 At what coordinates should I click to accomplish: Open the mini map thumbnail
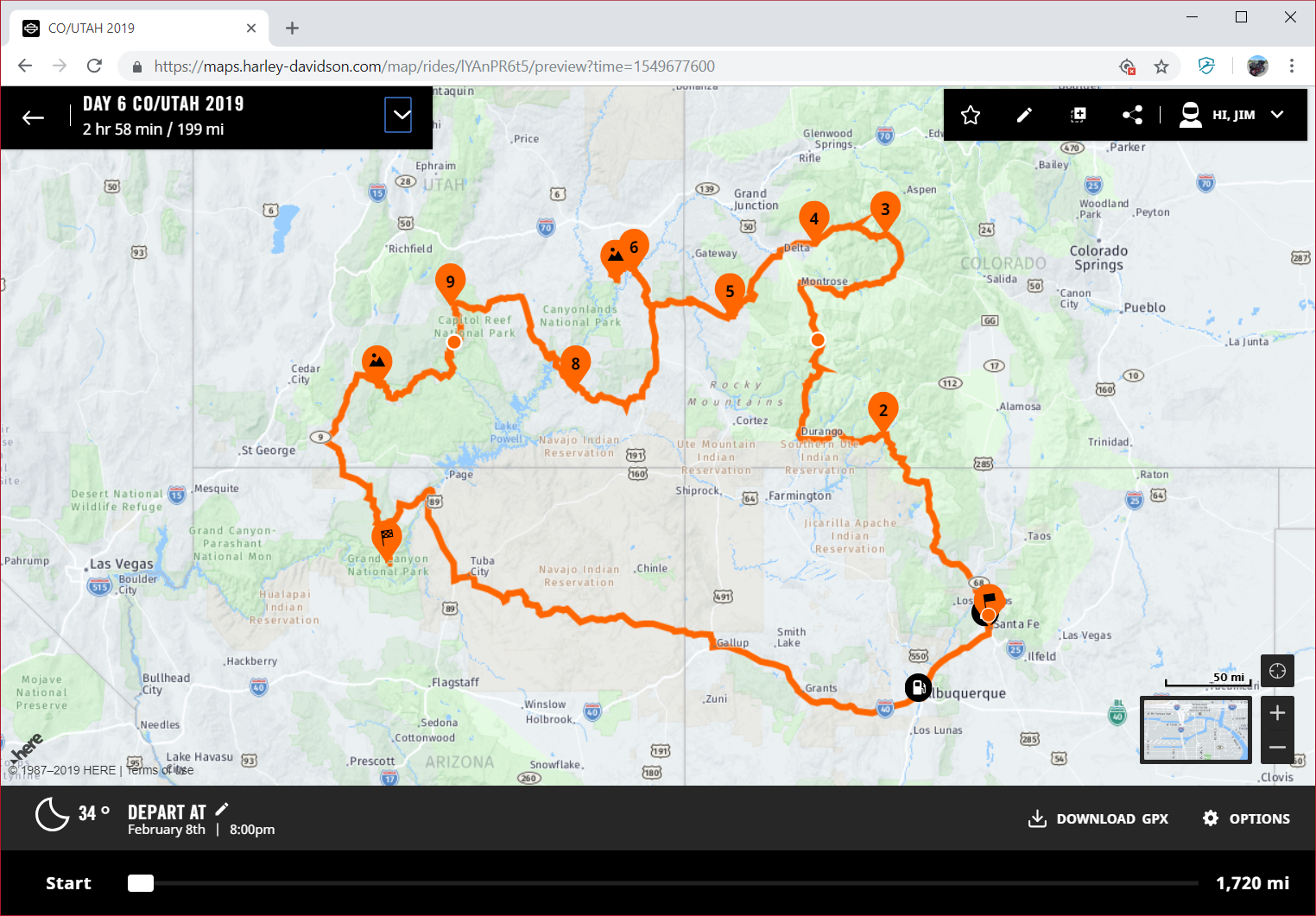(x=1196, y=730)
